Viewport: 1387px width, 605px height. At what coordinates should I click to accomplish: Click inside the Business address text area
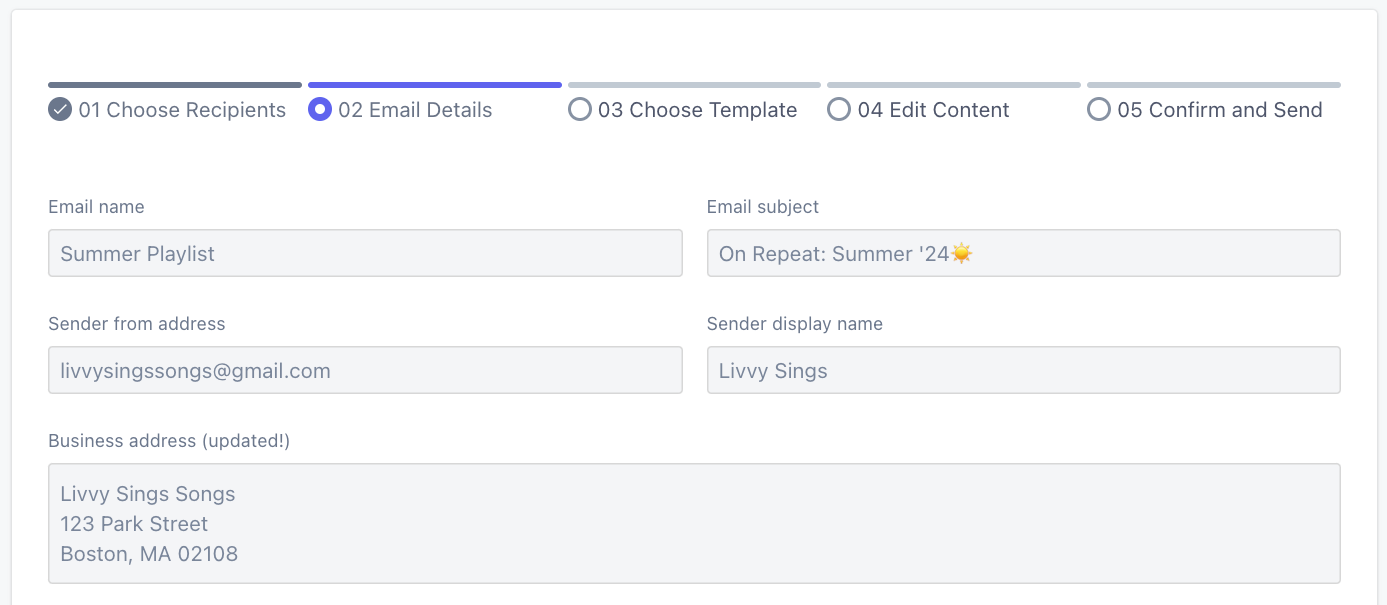coord(694,523)
